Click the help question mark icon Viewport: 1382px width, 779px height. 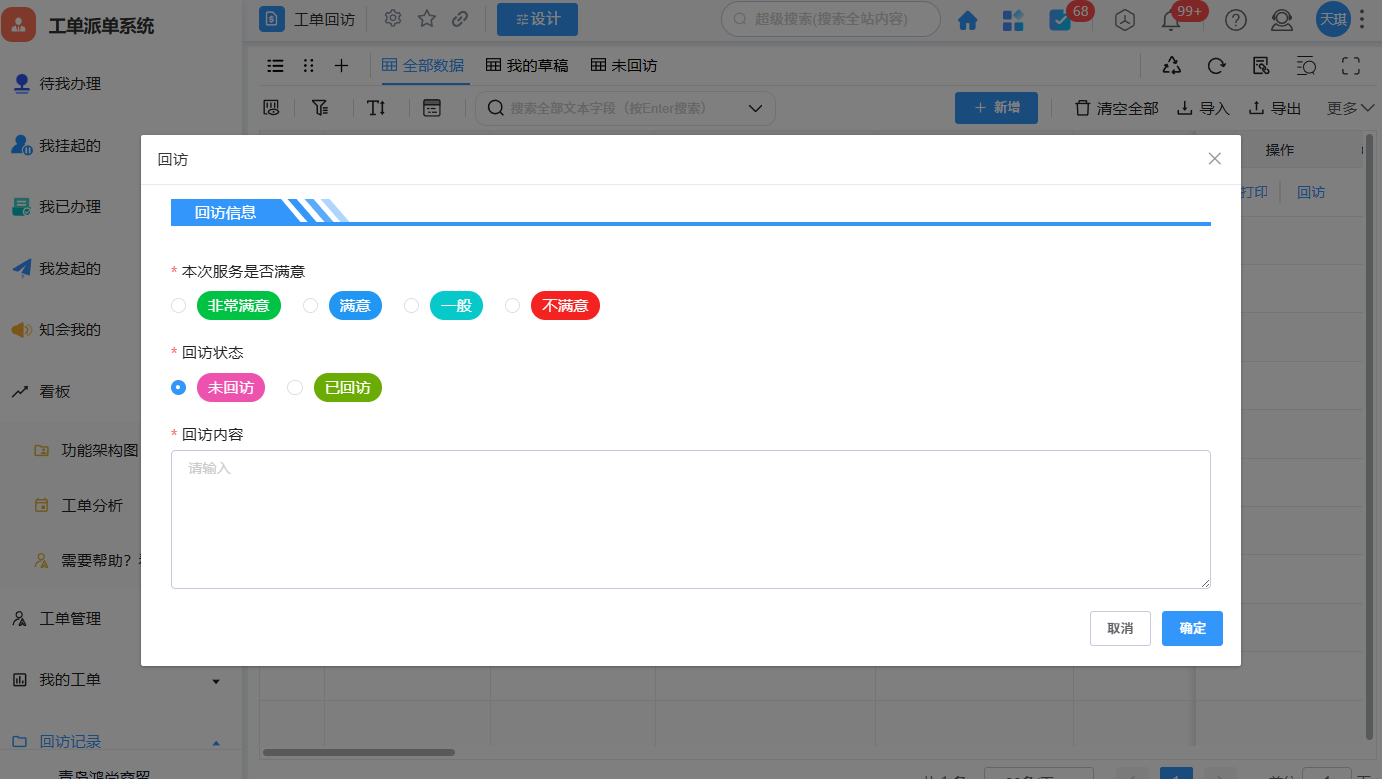pyautogui.click(x=1236, y=20)
